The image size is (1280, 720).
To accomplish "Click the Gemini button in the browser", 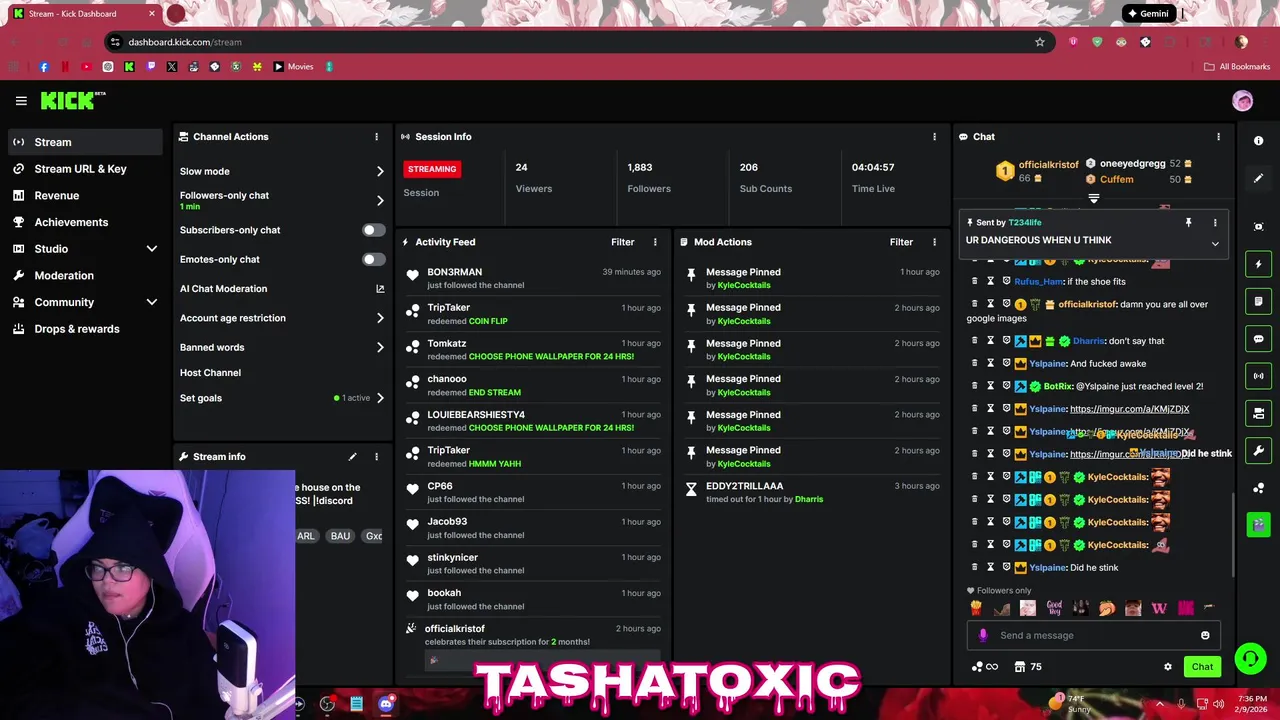I will tap(1148, 14).
